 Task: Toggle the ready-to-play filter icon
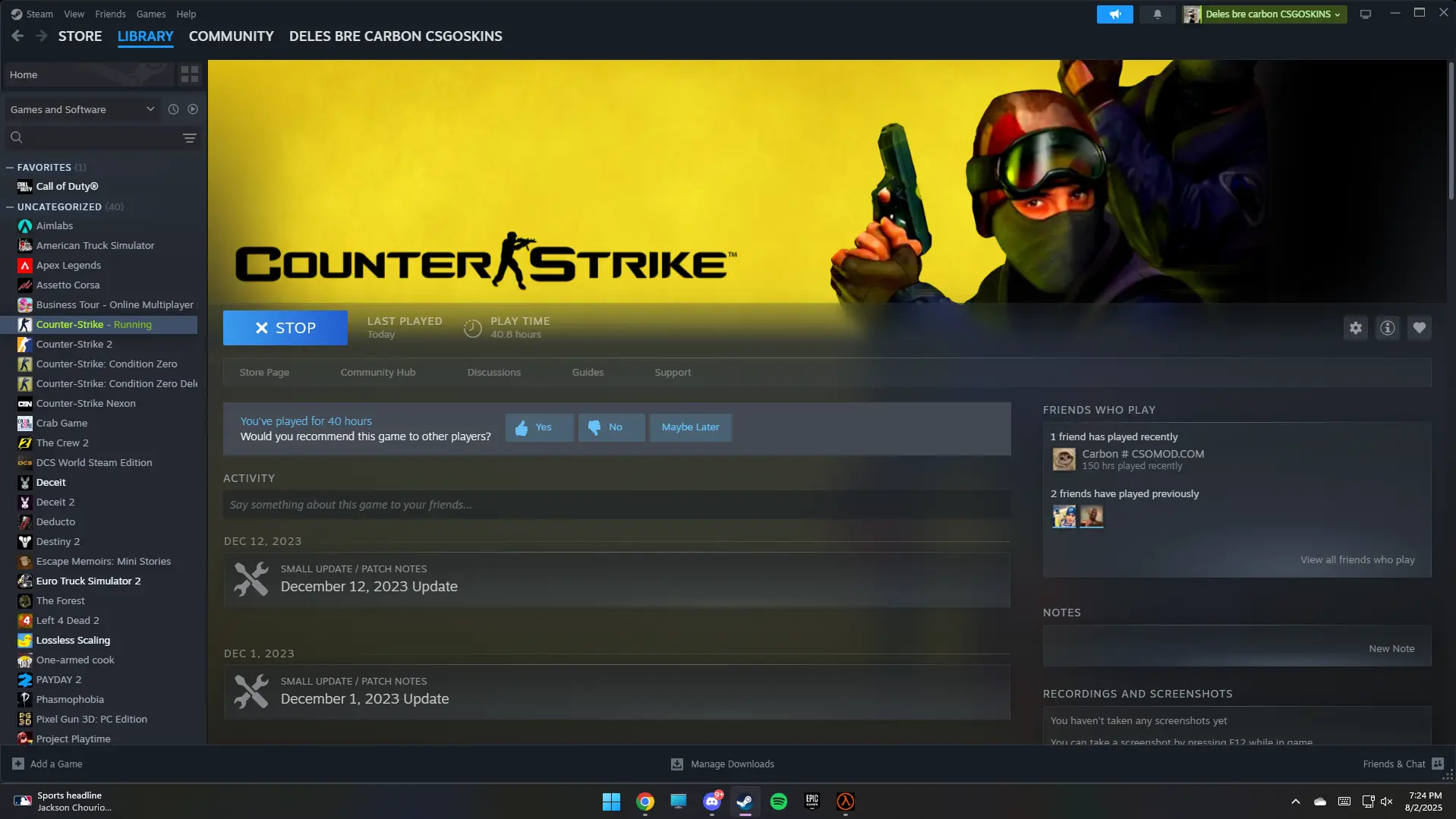pyautogui.click(x=193, y=109)
